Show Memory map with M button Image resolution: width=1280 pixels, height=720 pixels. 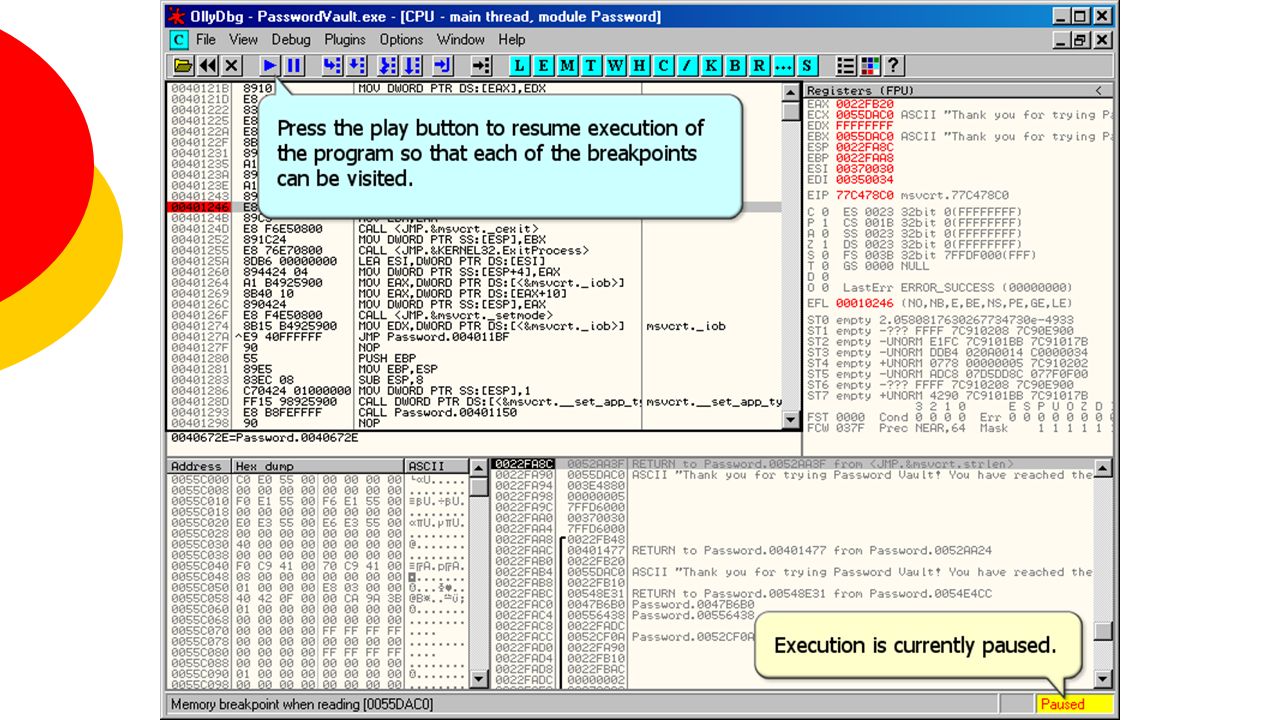click(x=567, y=65)
